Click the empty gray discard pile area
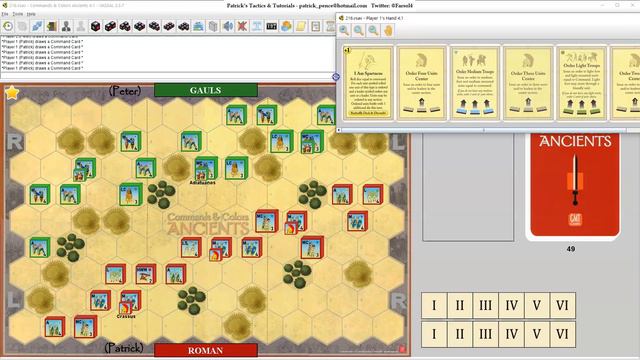This screenshot has width=640, height=360. pyautogui.click(x=468, y=187)
